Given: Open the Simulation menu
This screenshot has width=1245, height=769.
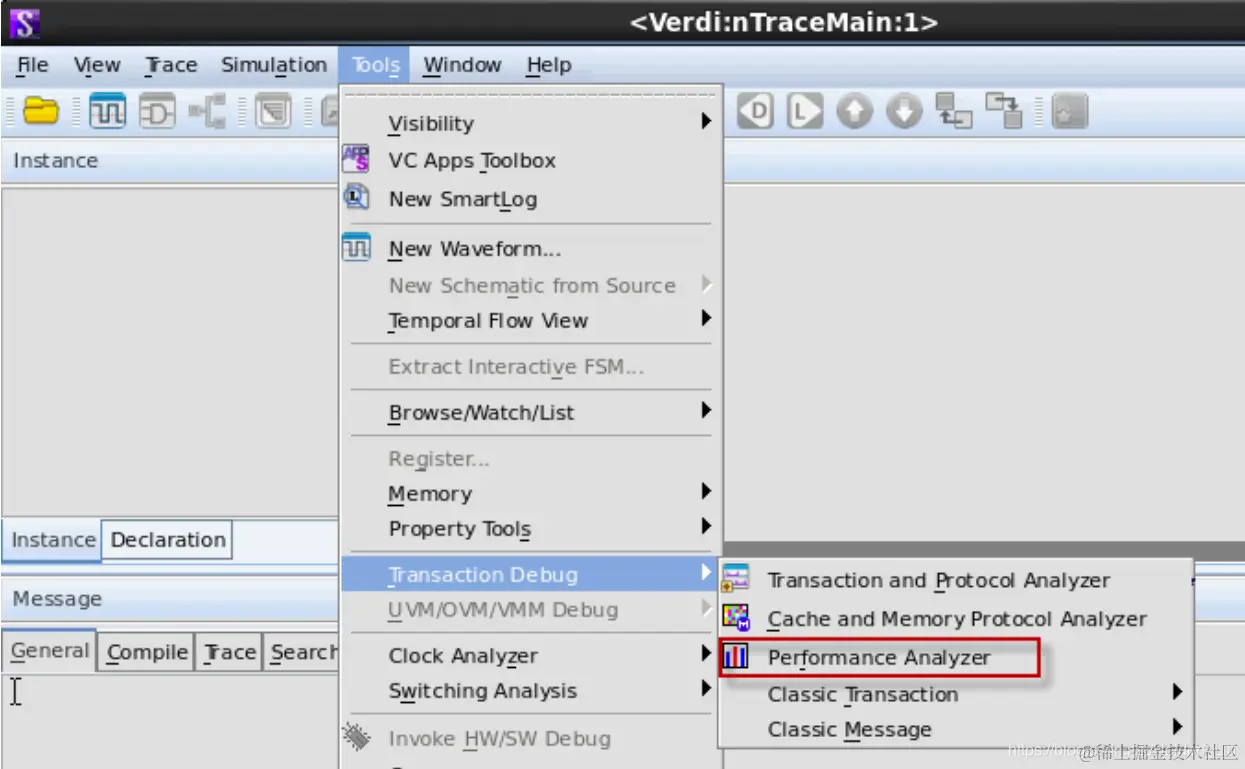Looking at the screenshot, I should (274, 65).
